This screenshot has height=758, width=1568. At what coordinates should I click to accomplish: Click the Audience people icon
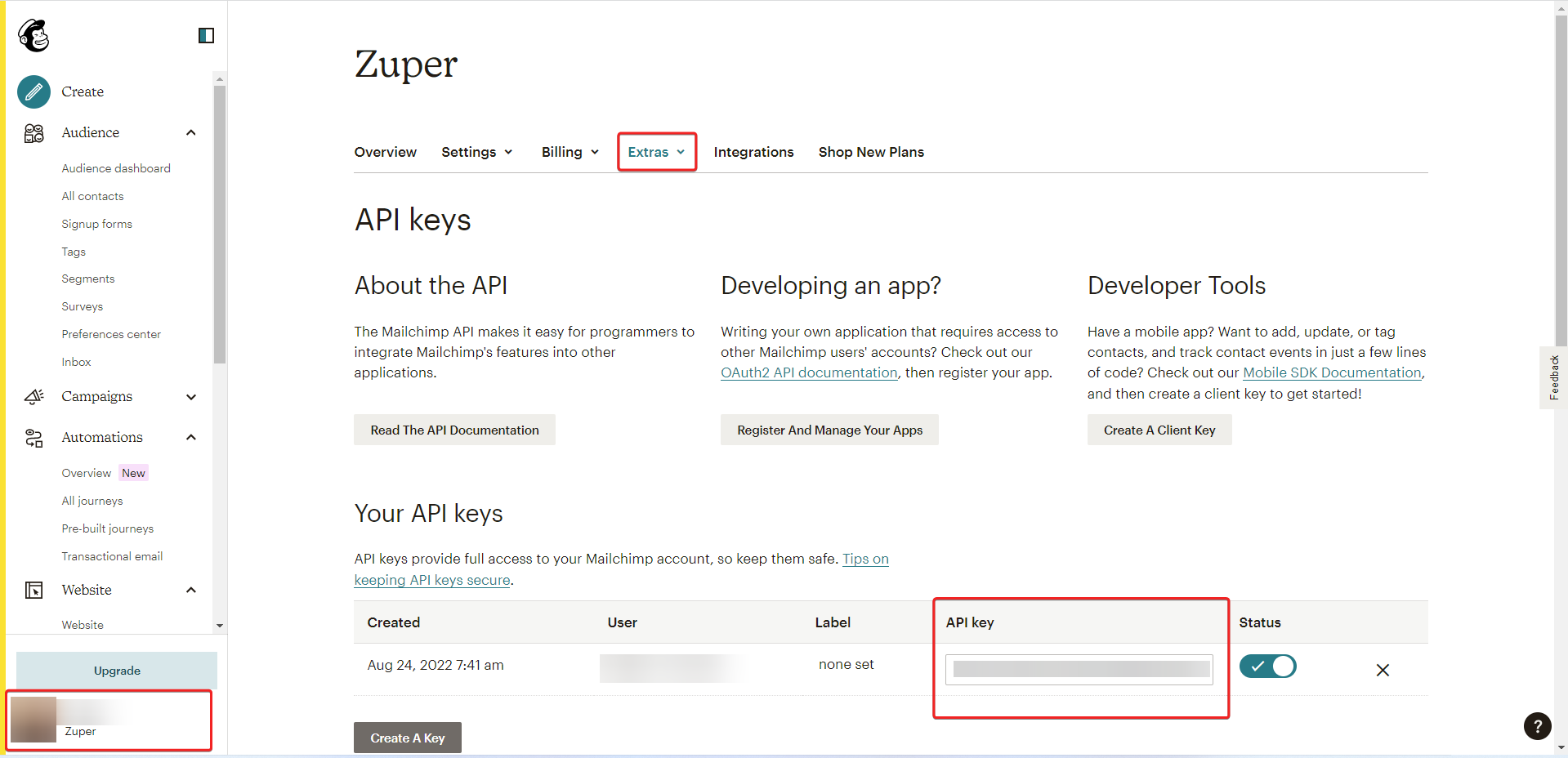tap(34, 133)
